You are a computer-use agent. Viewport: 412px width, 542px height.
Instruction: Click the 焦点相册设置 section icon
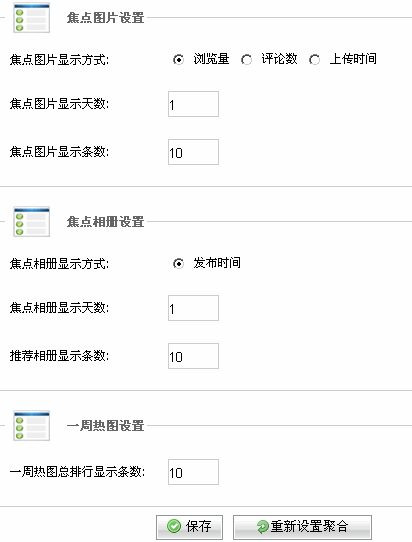31,221
